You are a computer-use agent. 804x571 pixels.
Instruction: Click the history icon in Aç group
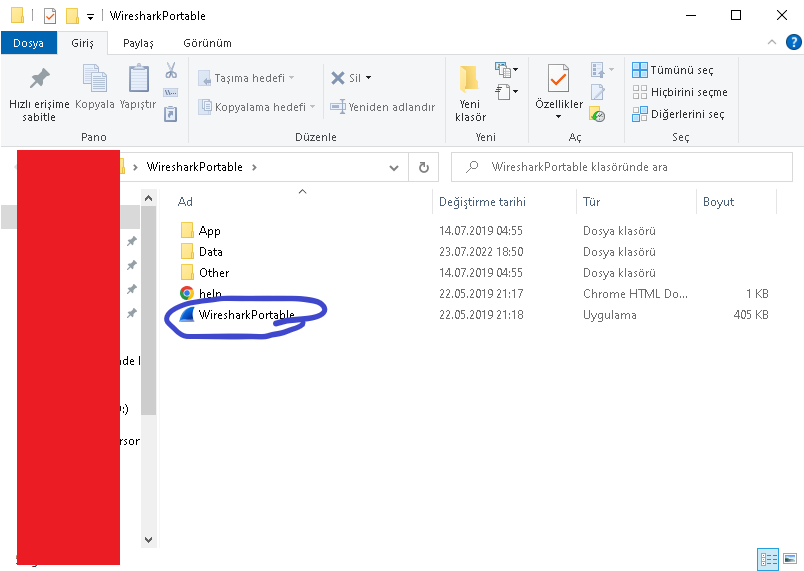click(597, 114)
